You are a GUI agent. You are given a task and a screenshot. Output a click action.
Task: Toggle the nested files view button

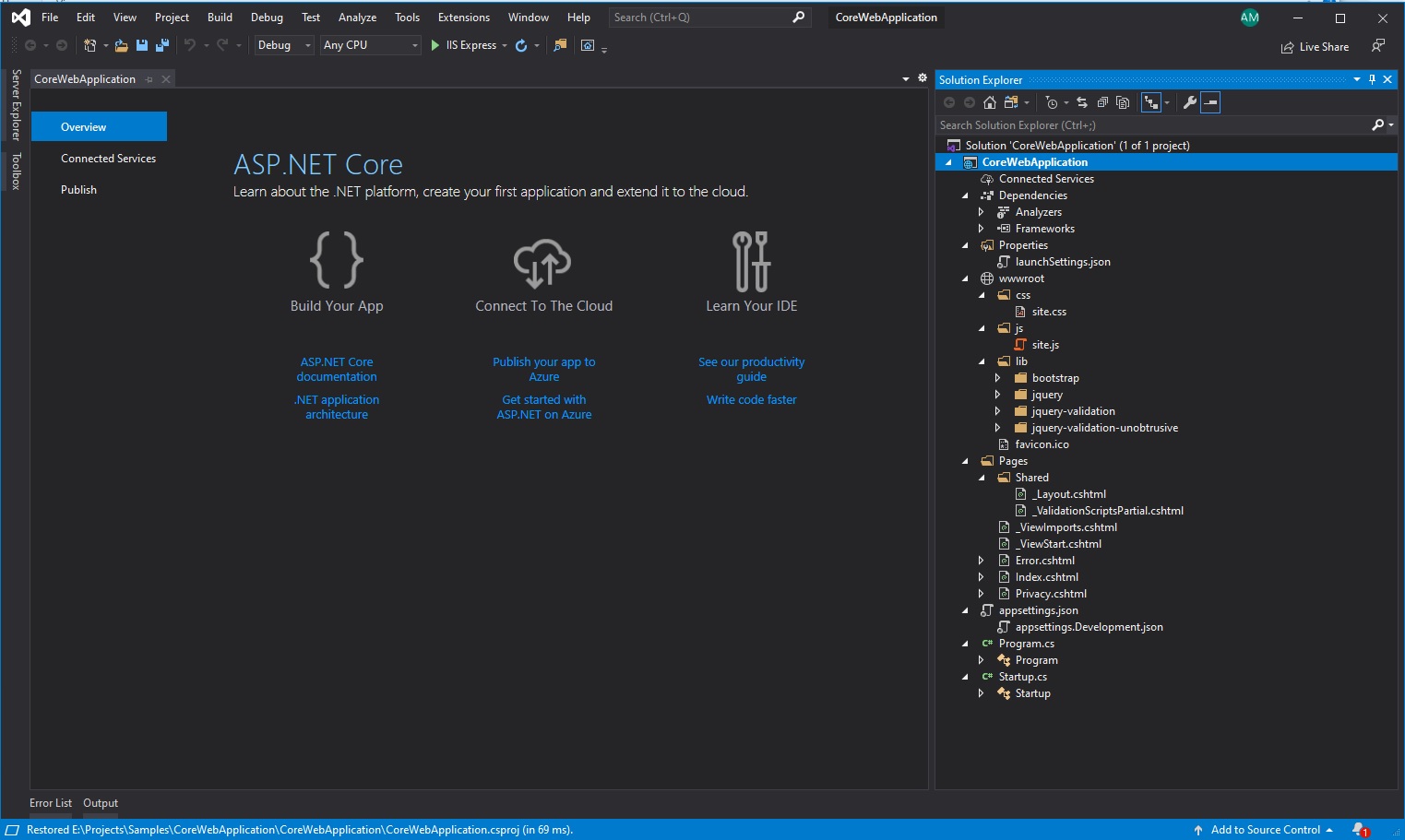click(1151, 102)
